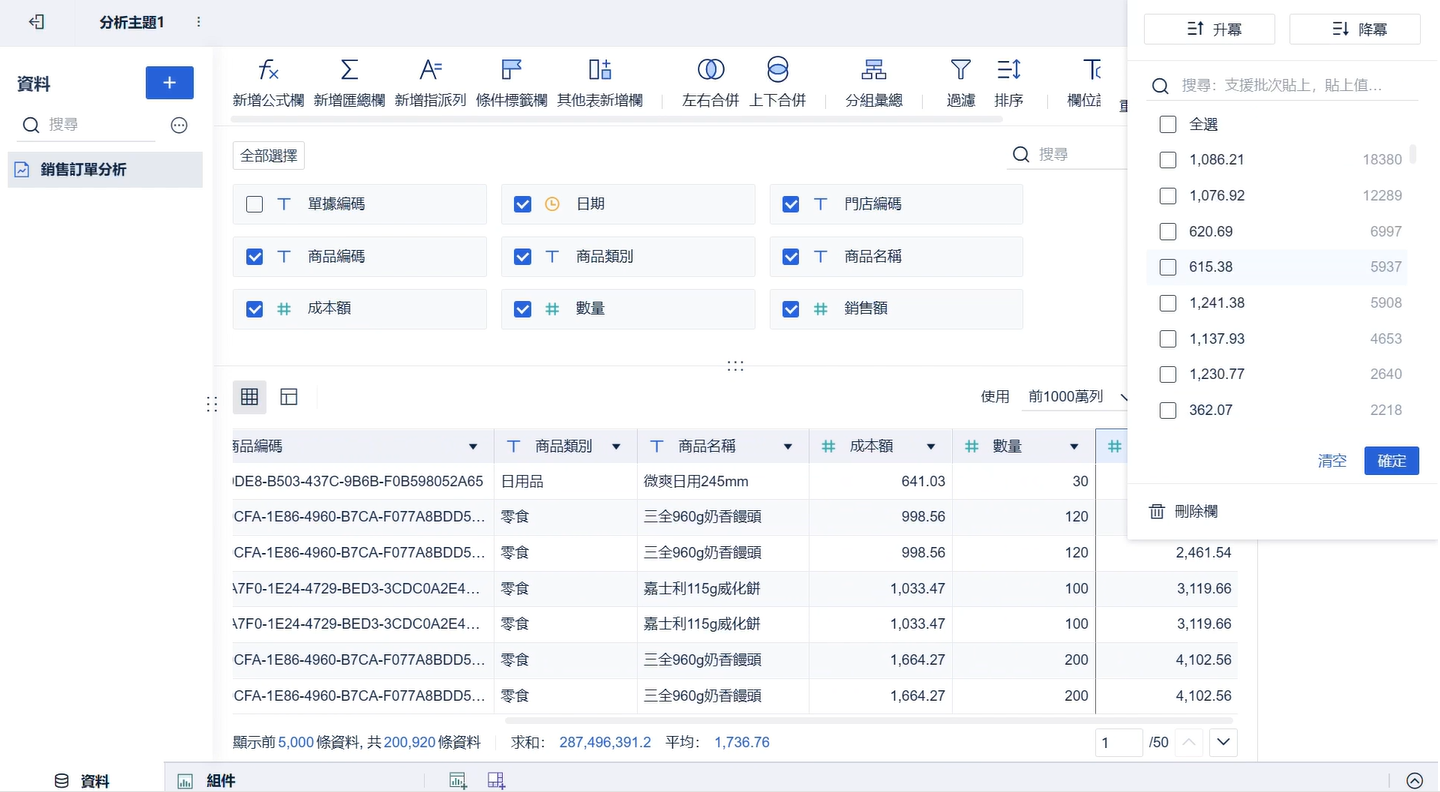Click panel divider drag handle dots

[x=735, y=366]
